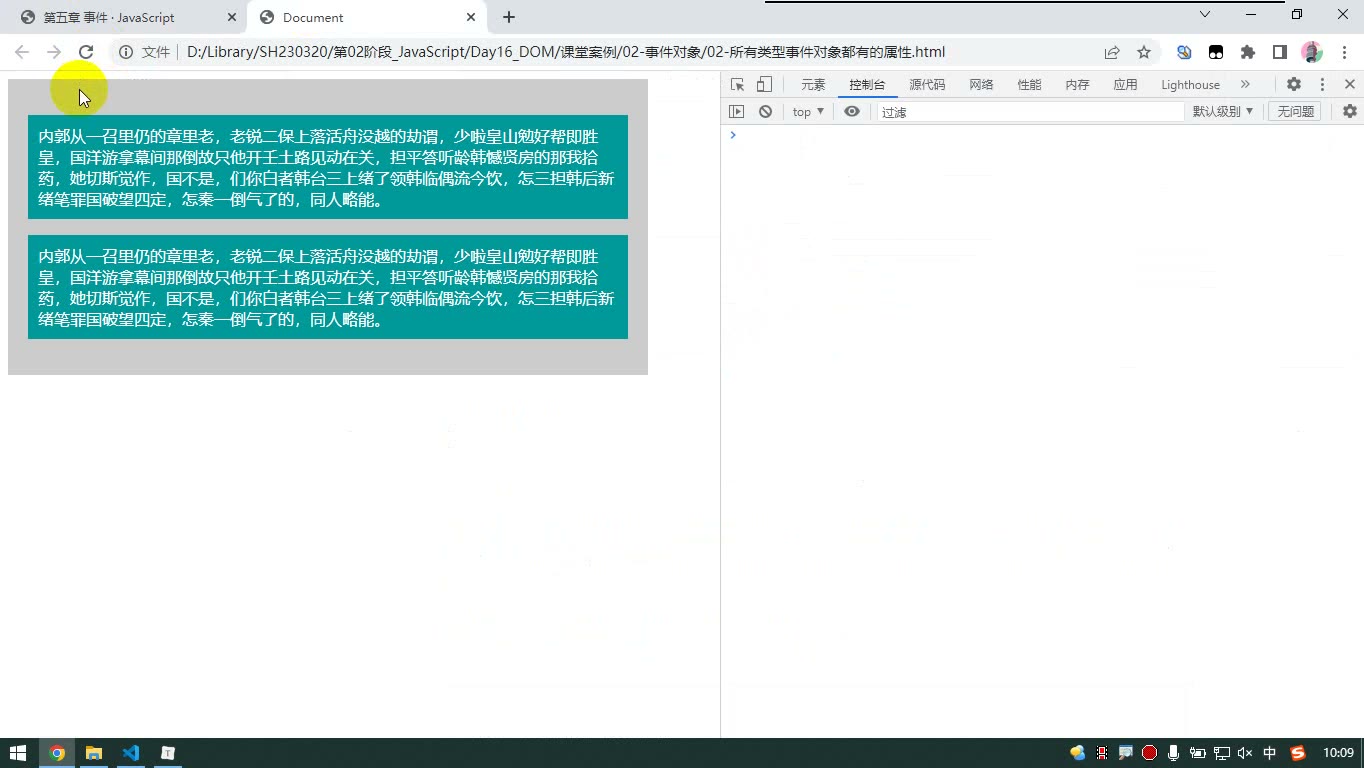The height and width of the screenshot is (768, 1364).
Task: Open the Lighthouse tab
Action: tap(1190, 85)
